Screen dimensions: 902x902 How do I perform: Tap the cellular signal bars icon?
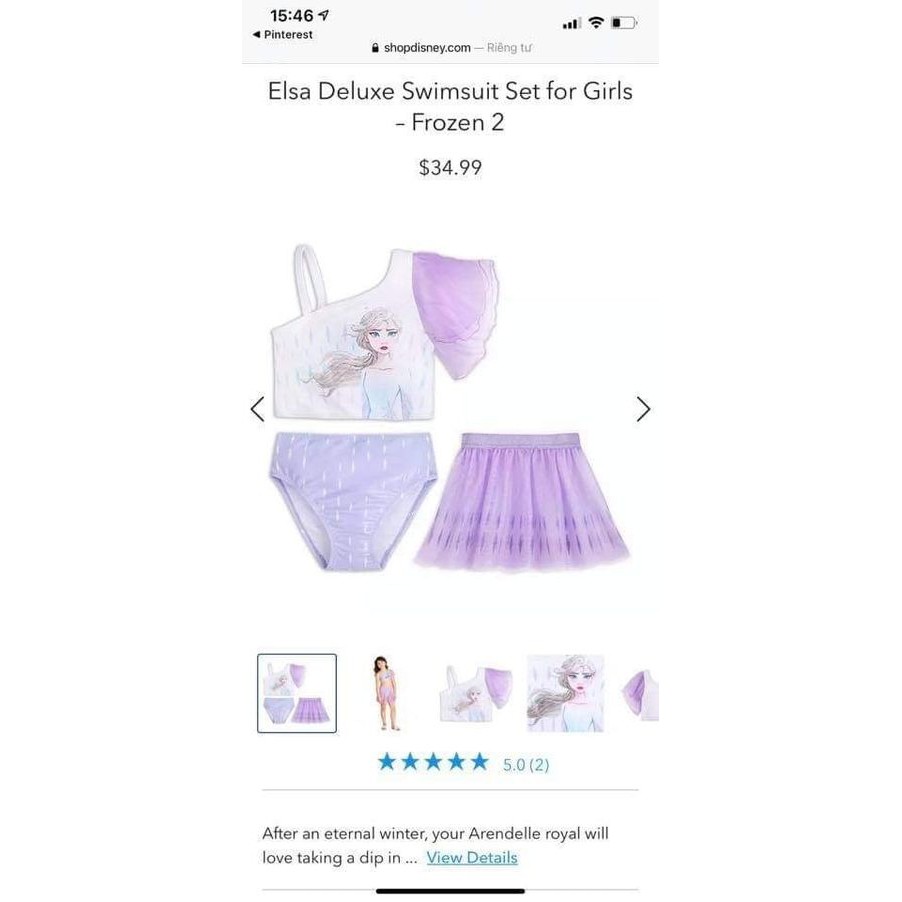571,24
